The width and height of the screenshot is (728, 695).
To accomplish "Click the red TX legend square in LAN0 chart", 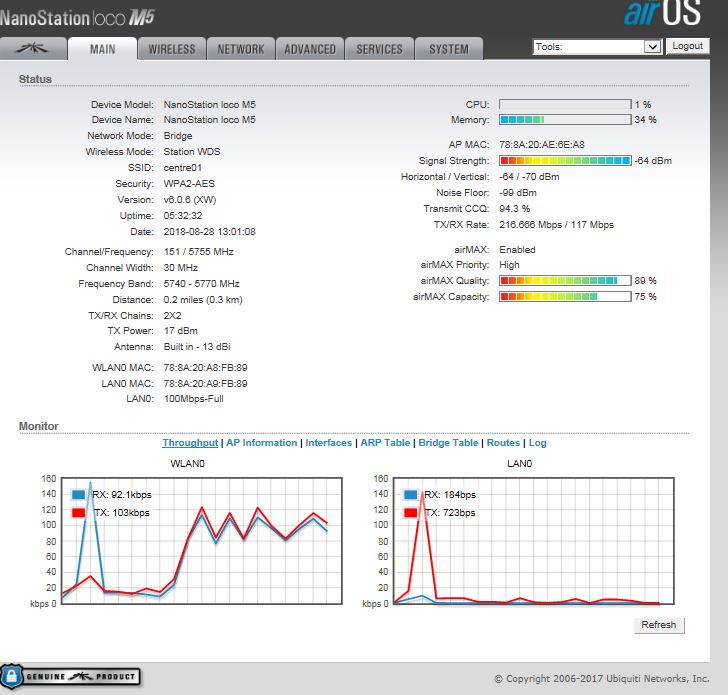I will (x=410, y=513).
